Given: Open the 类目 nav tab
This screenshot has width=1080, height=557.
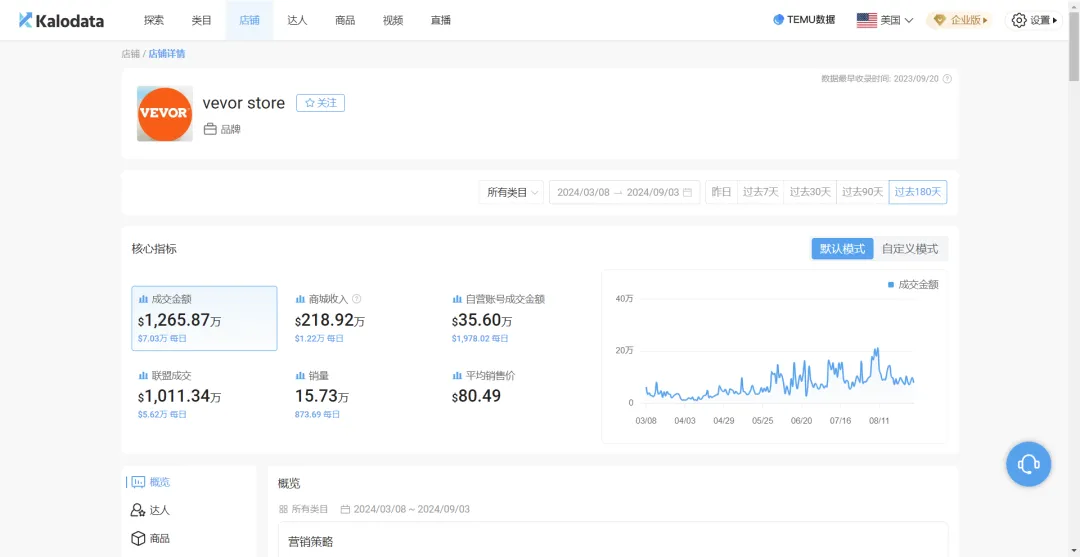Looking at the screenshot, I should tap(202, 20).
